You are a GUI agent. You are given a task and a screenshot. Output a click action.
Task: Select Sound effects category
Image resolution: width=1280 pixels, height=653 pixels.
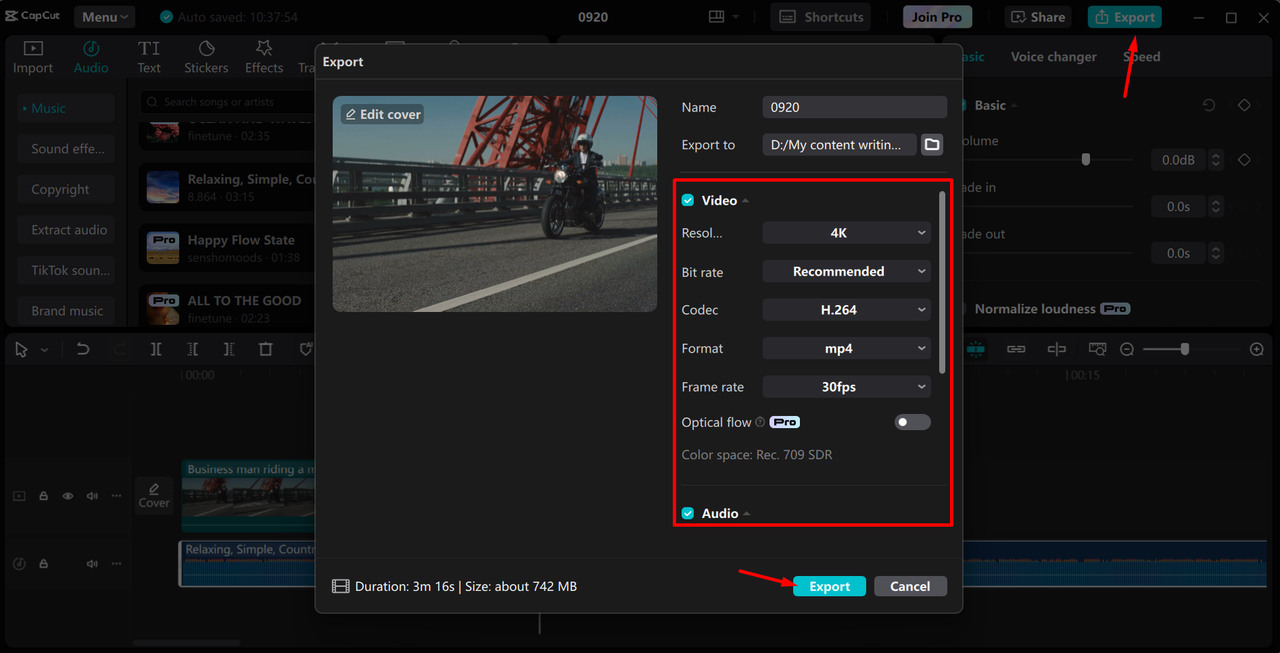click(x=65, y=149)
